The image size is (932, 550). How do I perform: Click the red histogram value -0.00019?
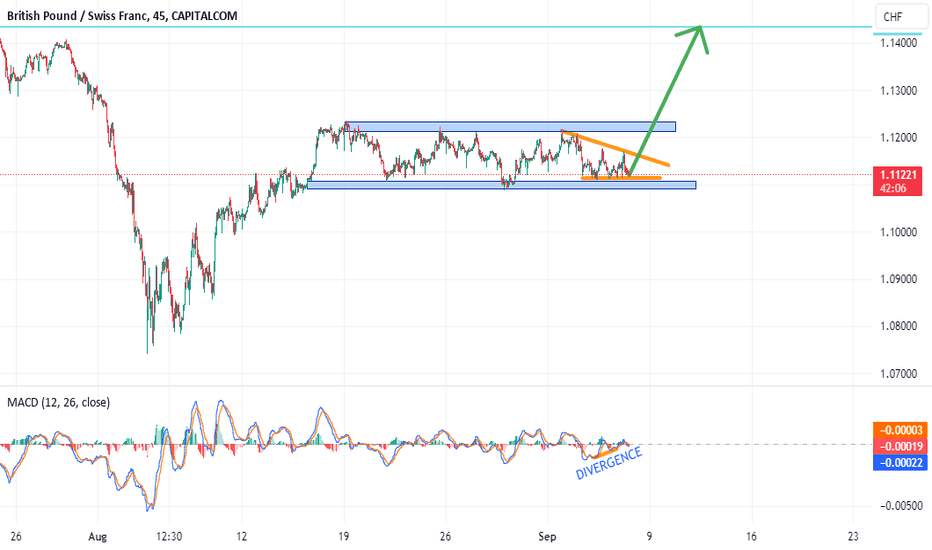[x=900, y=447]
